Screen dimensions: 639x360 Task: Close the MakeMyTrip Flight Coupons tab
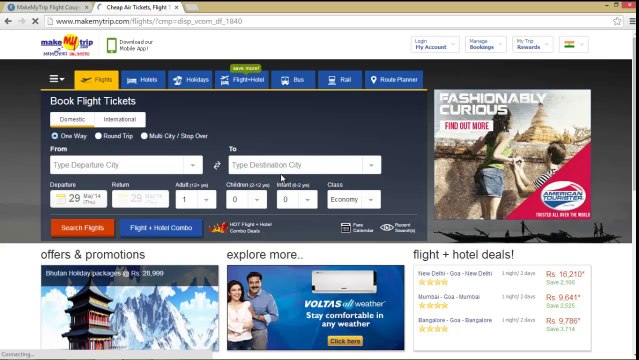86,7
